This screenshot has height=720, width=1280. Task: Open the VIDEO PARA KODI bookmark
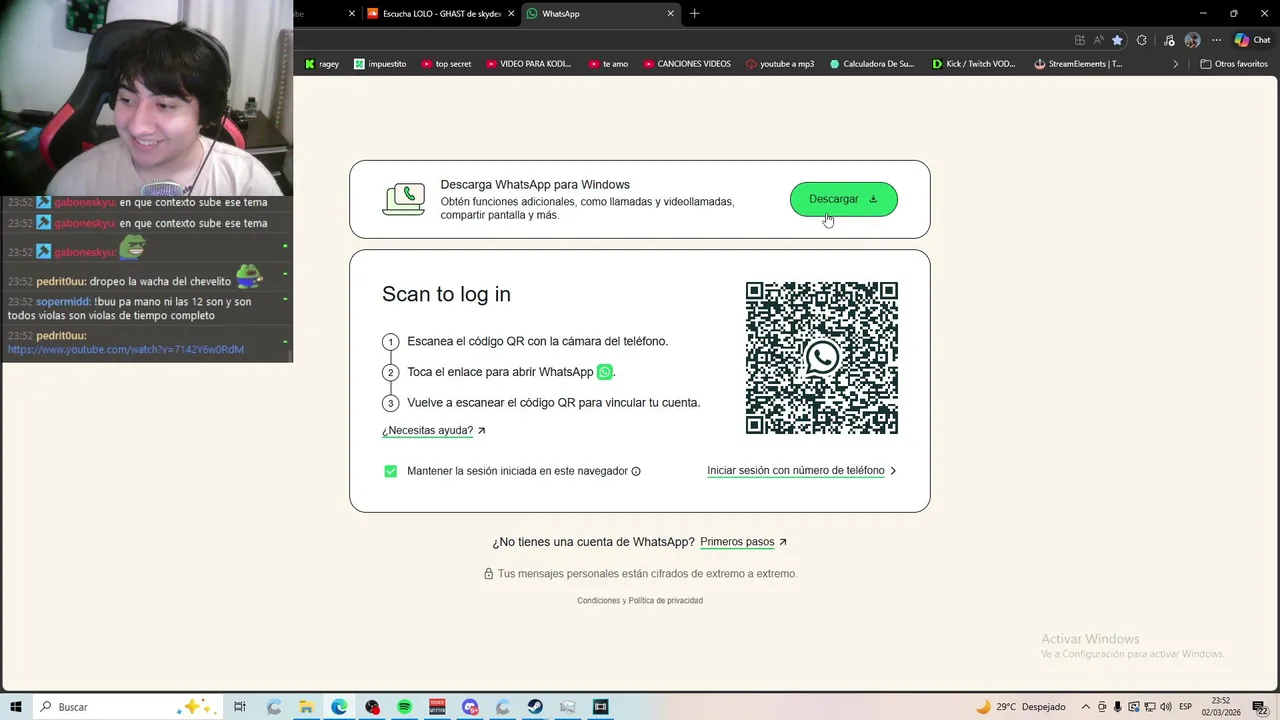point(529,64)
